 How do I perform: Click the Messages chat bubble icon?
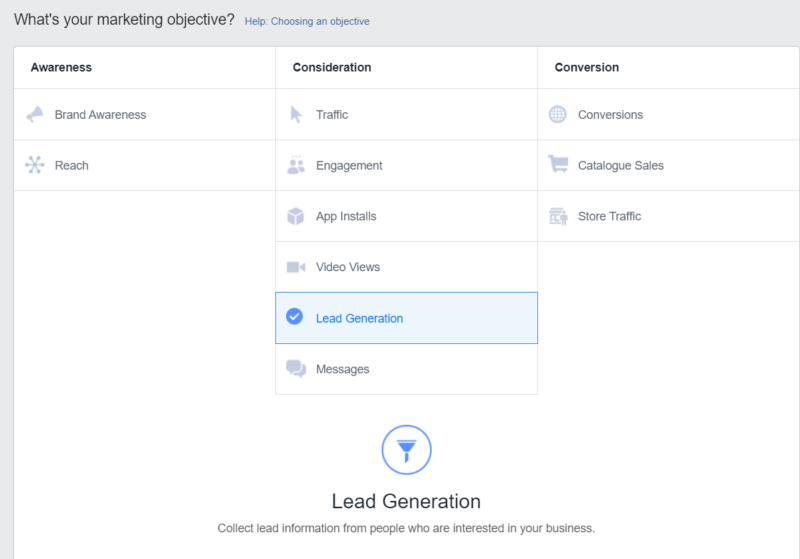(296, 369)
